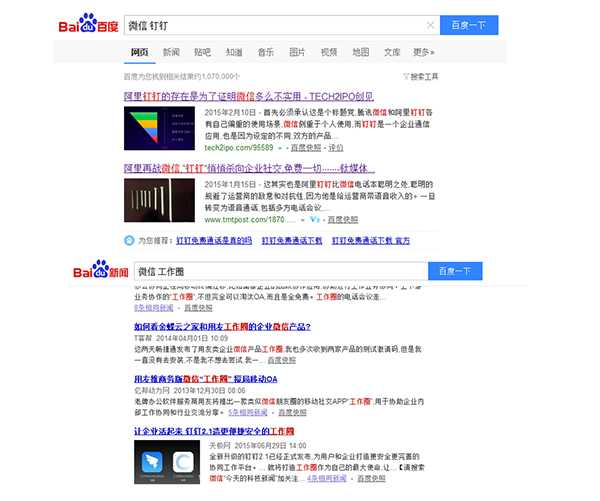Viewport: 600px width, 501px height.
Task: Open 5条相同新闻 link
Action: [x=248, y=413]
